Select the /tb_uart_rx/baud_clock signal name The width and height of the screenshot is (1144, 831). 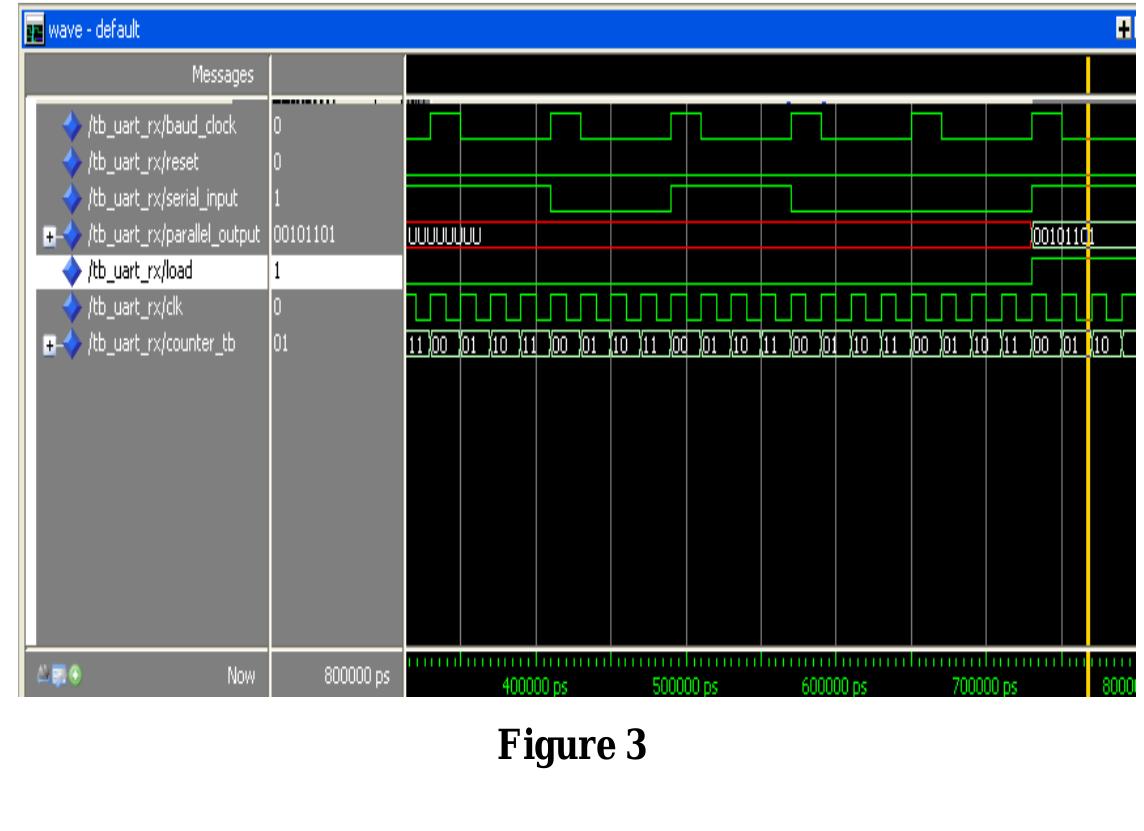point(162,126)
